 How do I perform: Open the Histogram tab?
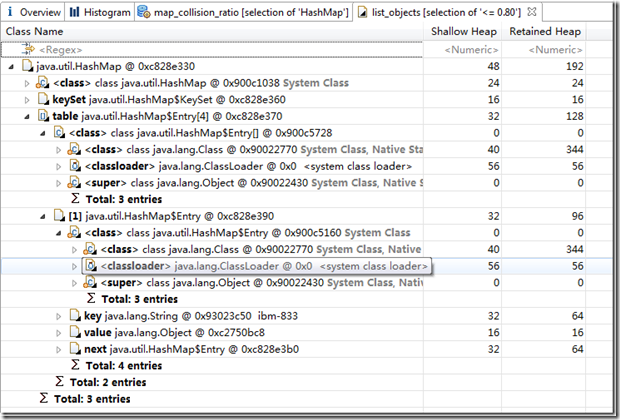click(106, 12)
